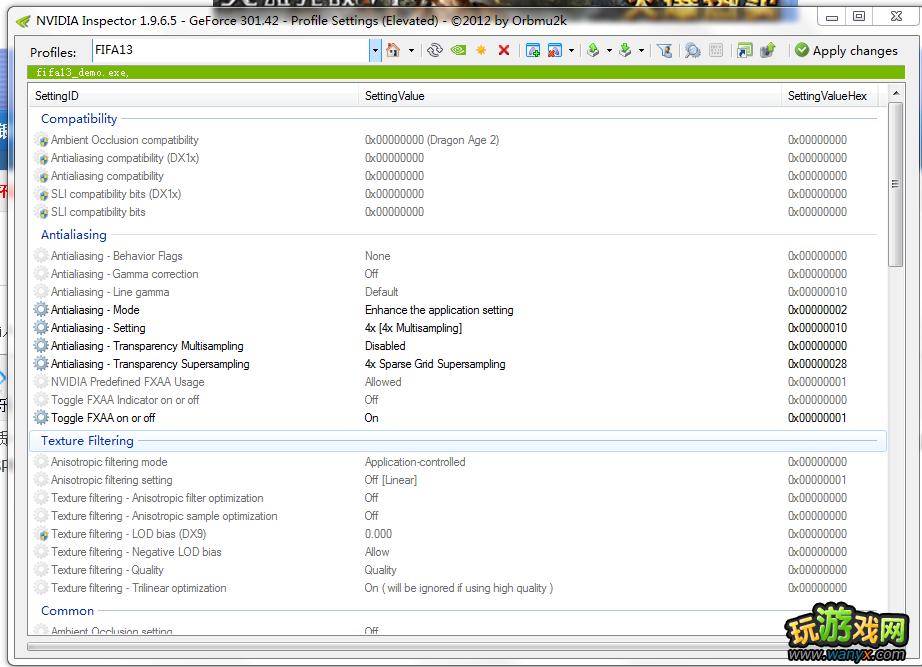Screen dimensions: 922x667
Task: Click icon beside SLI compatibility bits (DX1x)
Action: (x=42, y=195)
